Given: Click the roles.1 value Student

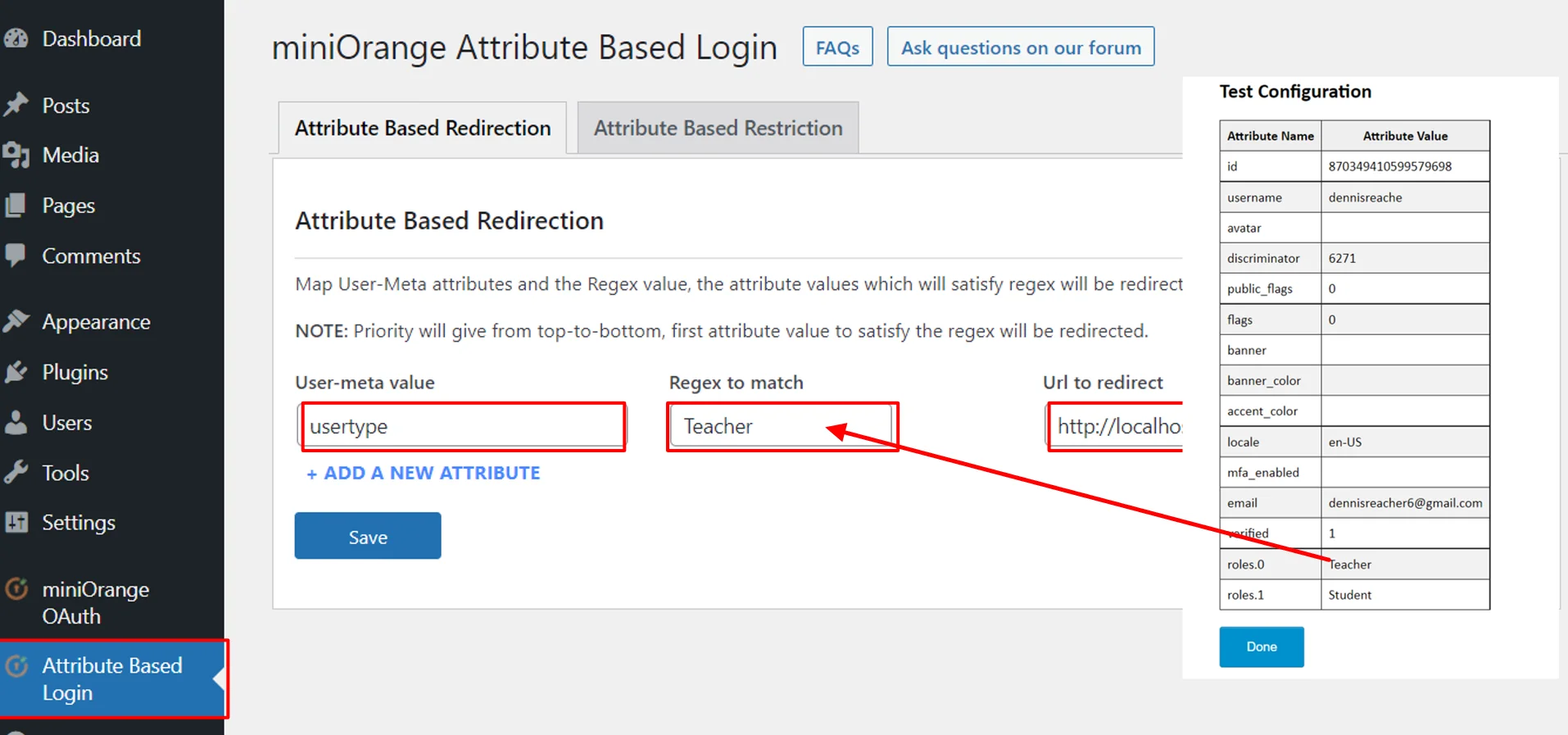Looking at the screenshot, I should click(x=1349, y=595).
